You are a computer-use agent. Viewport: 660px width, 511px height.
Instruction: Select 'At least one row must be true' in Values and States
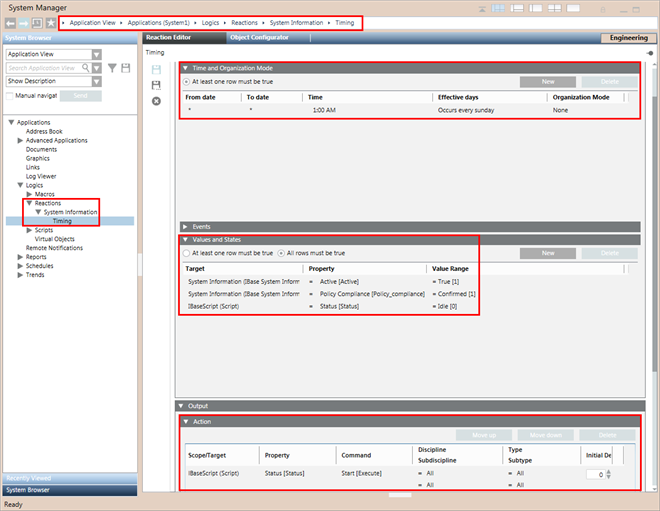(x=187, y=254)
